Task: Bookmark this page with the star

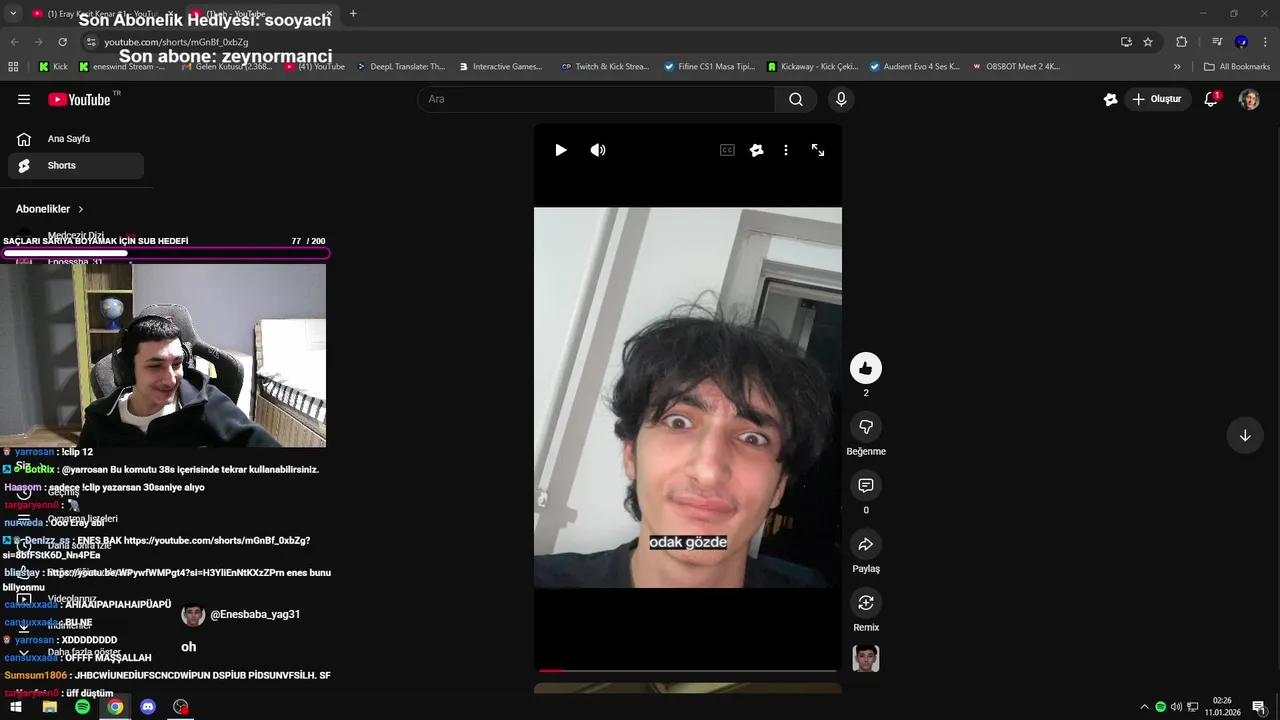Action: (1148, 42)
